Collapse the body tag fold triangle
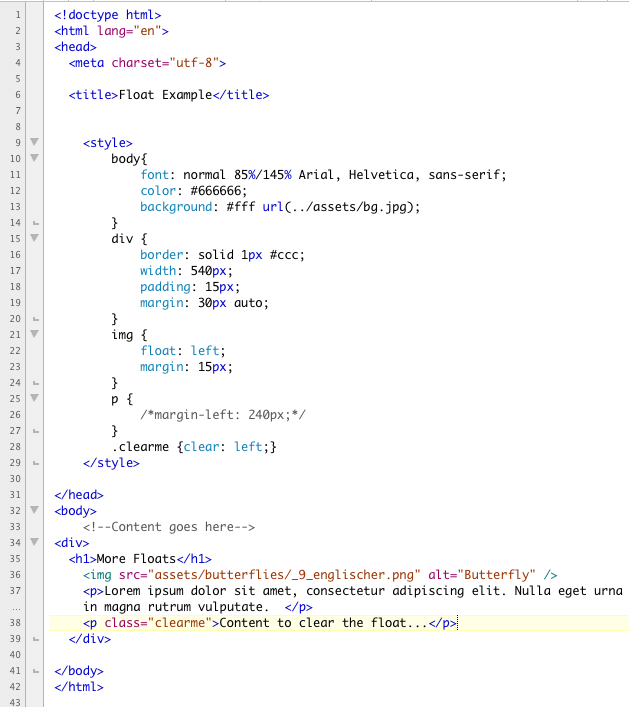The height and width of the screenshot is (707, 629). pyautogui.click(x=35, y=511)
